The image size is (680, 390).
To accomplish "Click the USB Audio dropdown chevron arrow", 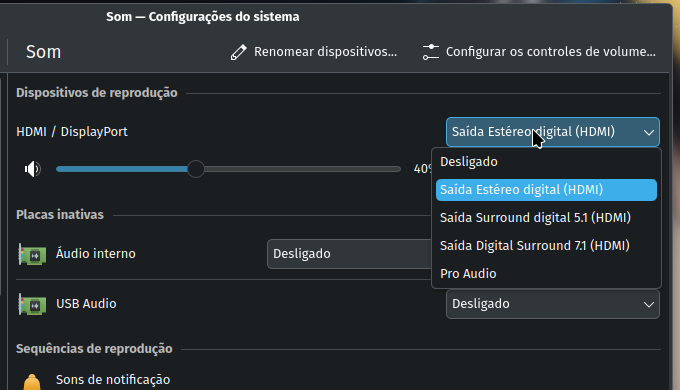I will [648, 305].
